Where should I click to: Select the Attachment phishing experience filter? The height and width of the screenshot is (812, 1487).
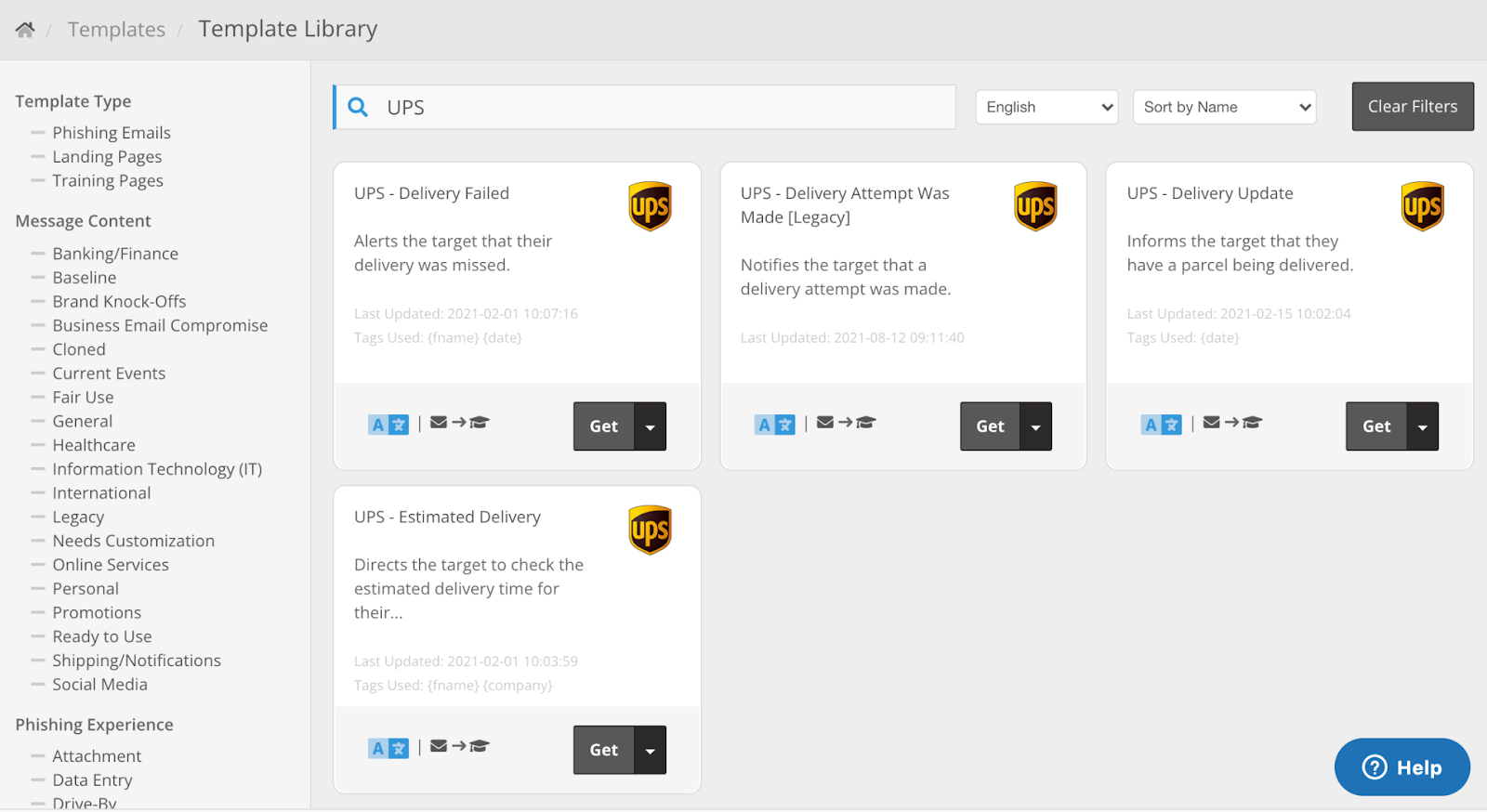point(97,756)
